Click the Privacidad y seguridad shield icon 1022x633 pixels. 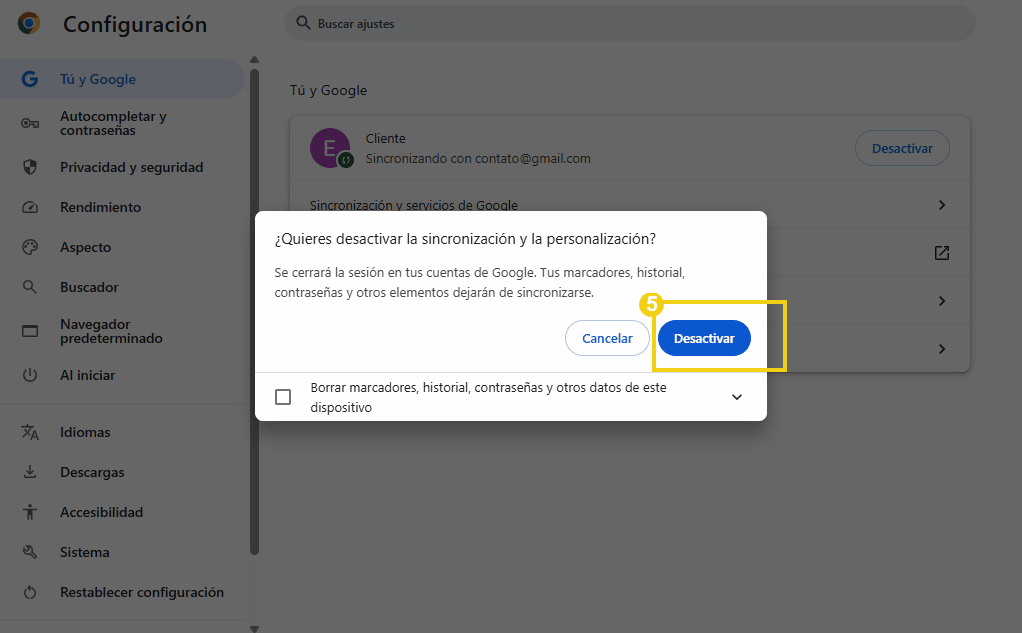pos(30,167)
